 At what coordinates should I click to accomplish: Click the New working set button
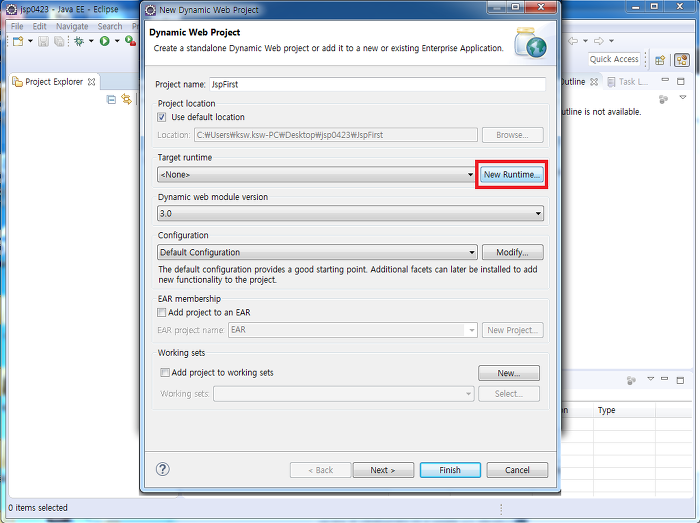pos(509,373)
